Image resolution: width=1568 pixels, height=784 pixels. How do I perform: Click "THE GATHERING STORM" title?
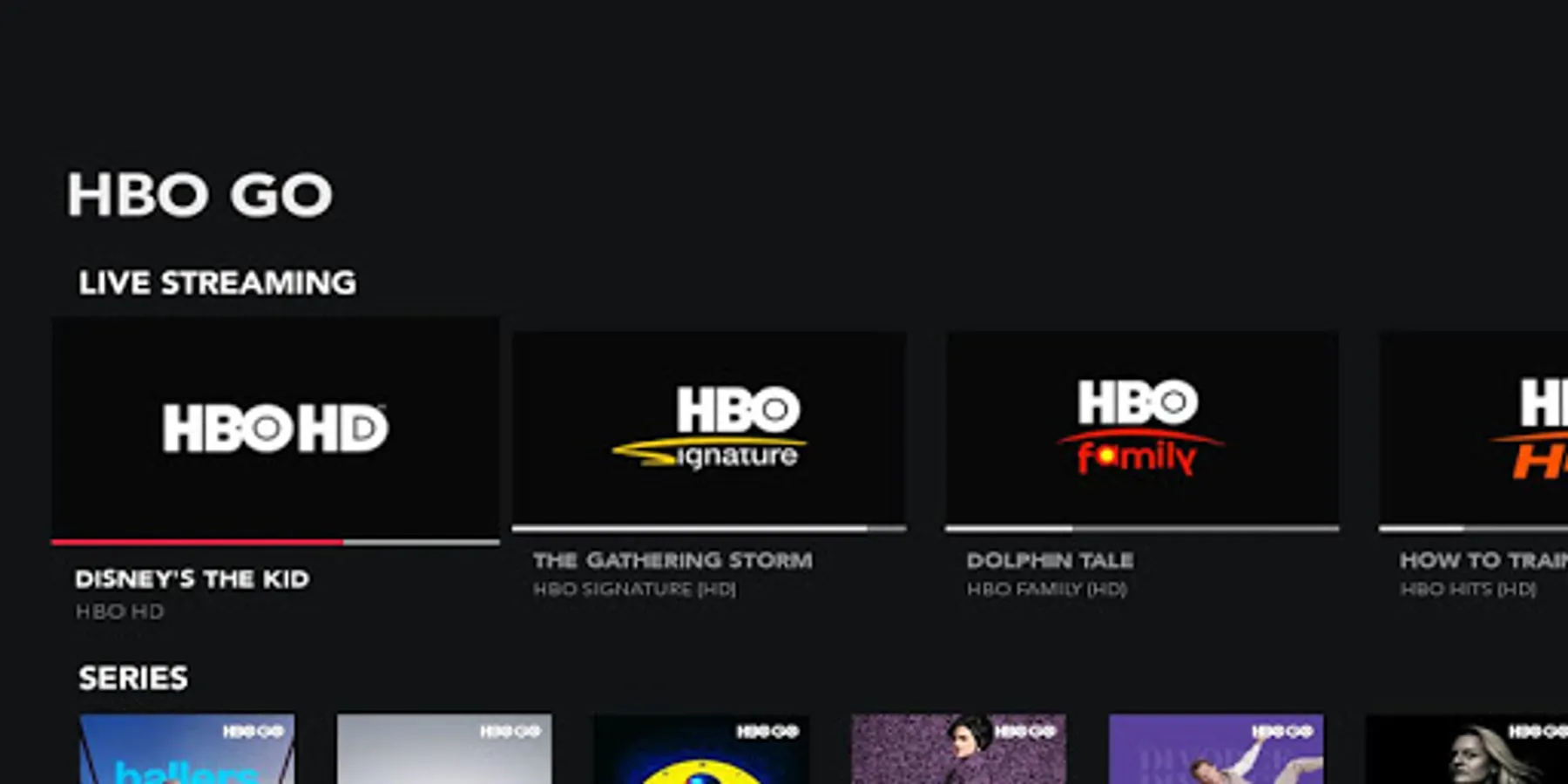pyautogui.click(x=672, y=560)
